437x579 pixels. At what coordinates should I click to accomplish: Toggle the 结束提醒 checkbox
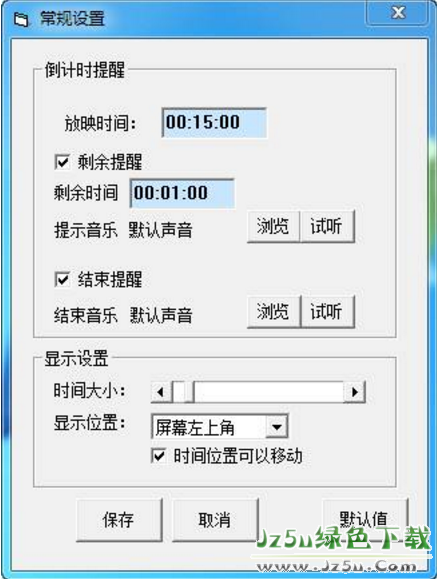tap(62, 279)
